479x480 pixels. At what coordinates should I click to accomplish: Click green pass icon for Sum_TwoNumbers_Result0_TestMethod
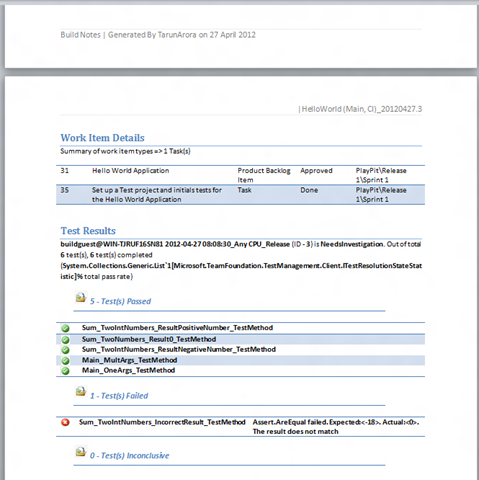[66, 340]
